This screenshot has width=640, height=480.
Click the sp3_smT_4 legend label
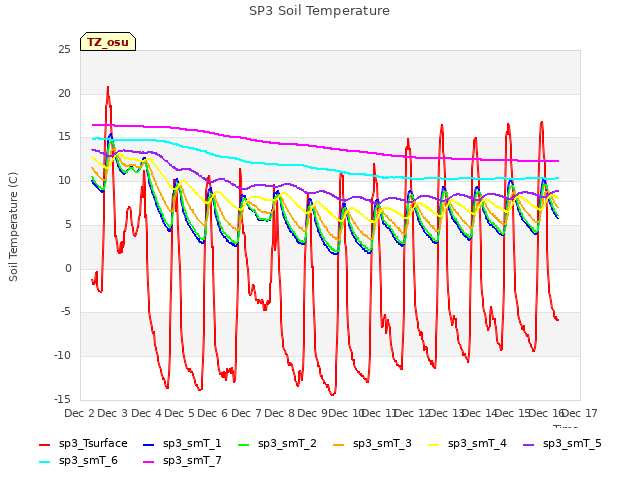click(x=477, y=444)
